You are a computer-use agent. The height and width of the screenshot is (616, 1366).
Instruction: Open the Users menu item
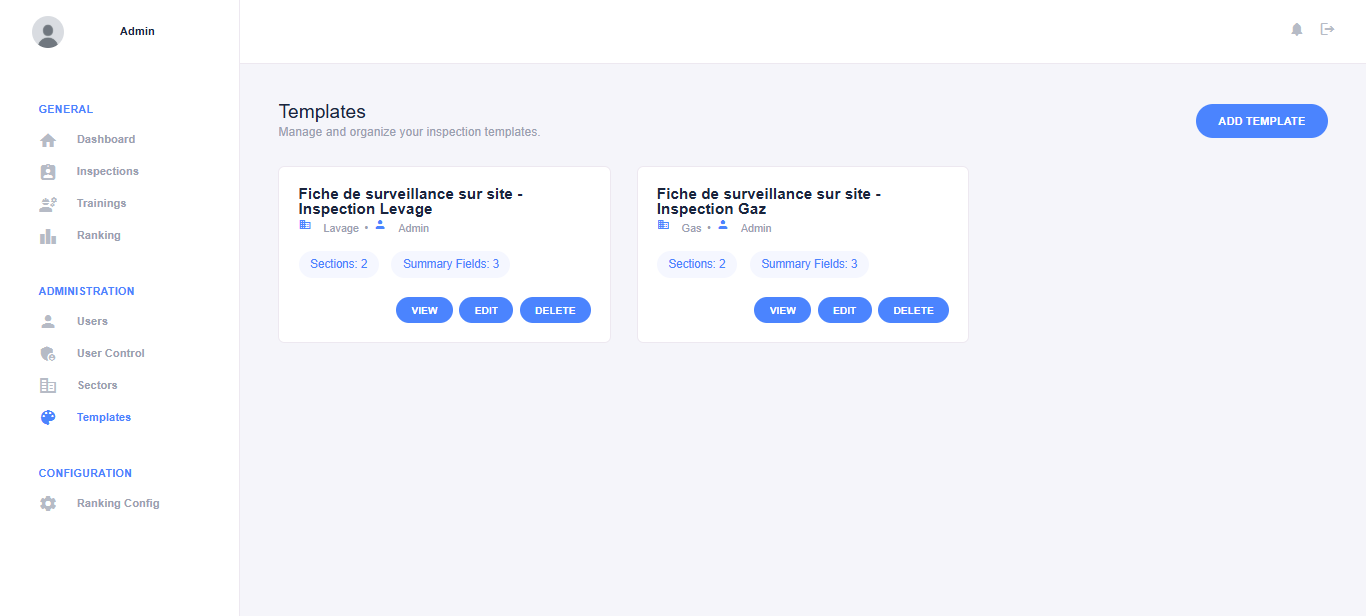pos(92,322)
